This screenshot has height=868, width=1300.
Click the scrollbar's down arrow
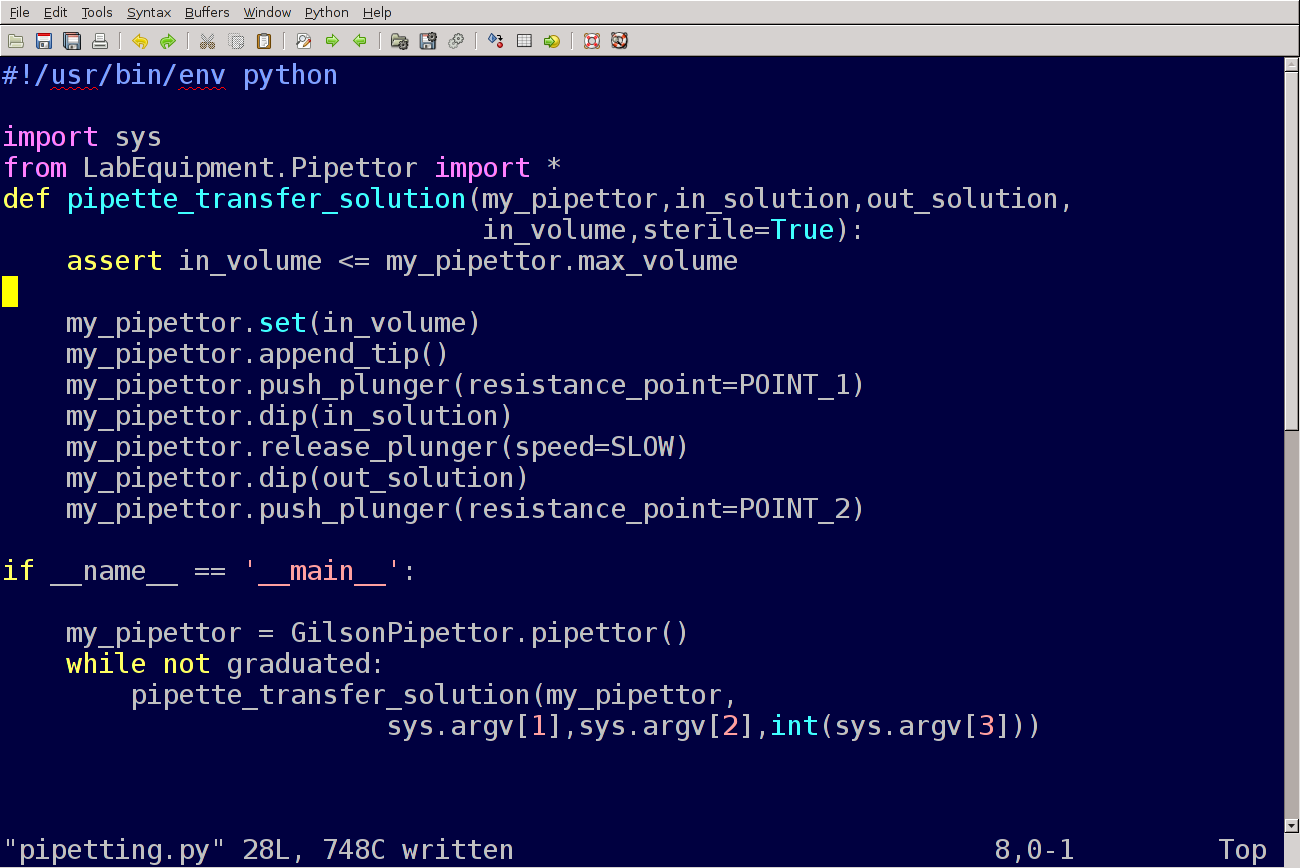1291,825
